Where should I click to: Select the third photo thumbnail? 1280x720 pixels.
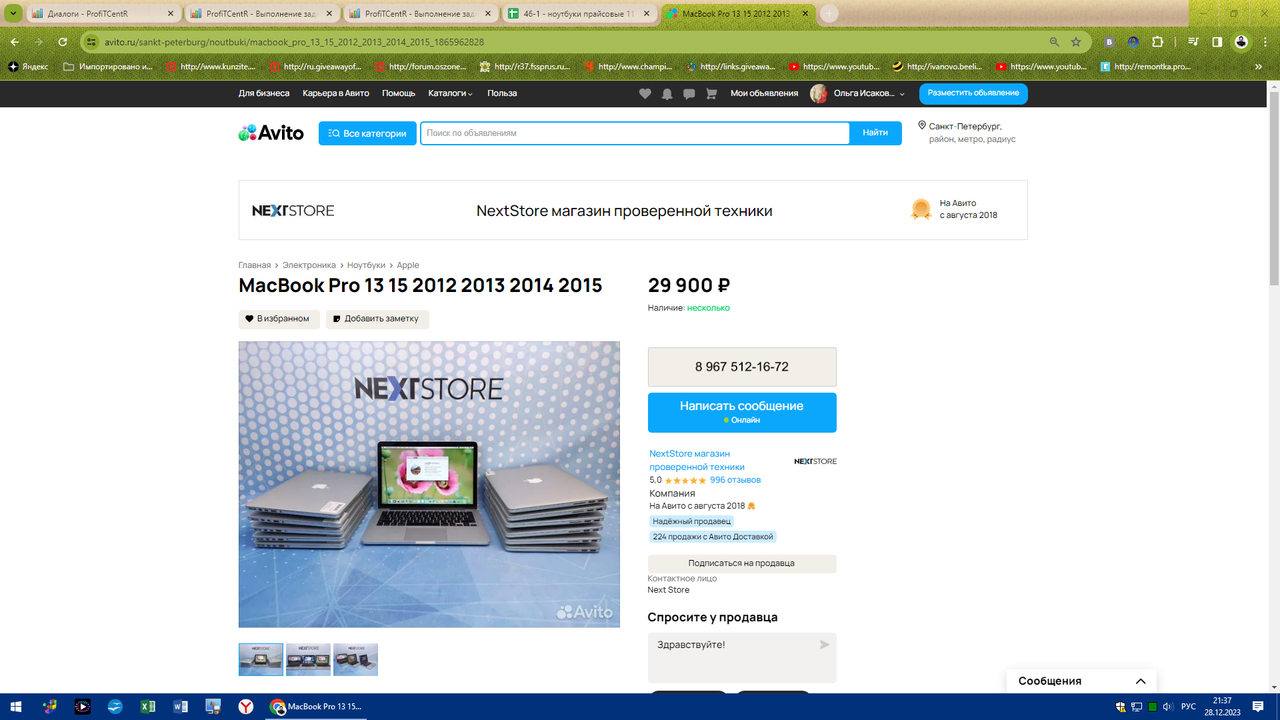click(x=355, y=659)
